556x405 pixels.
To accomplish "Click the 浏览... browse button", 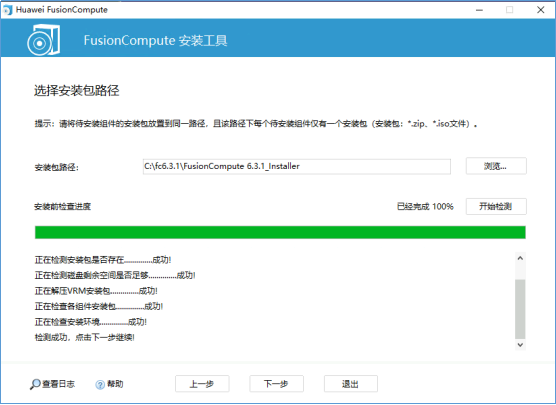I will click(x=496, y=166).
